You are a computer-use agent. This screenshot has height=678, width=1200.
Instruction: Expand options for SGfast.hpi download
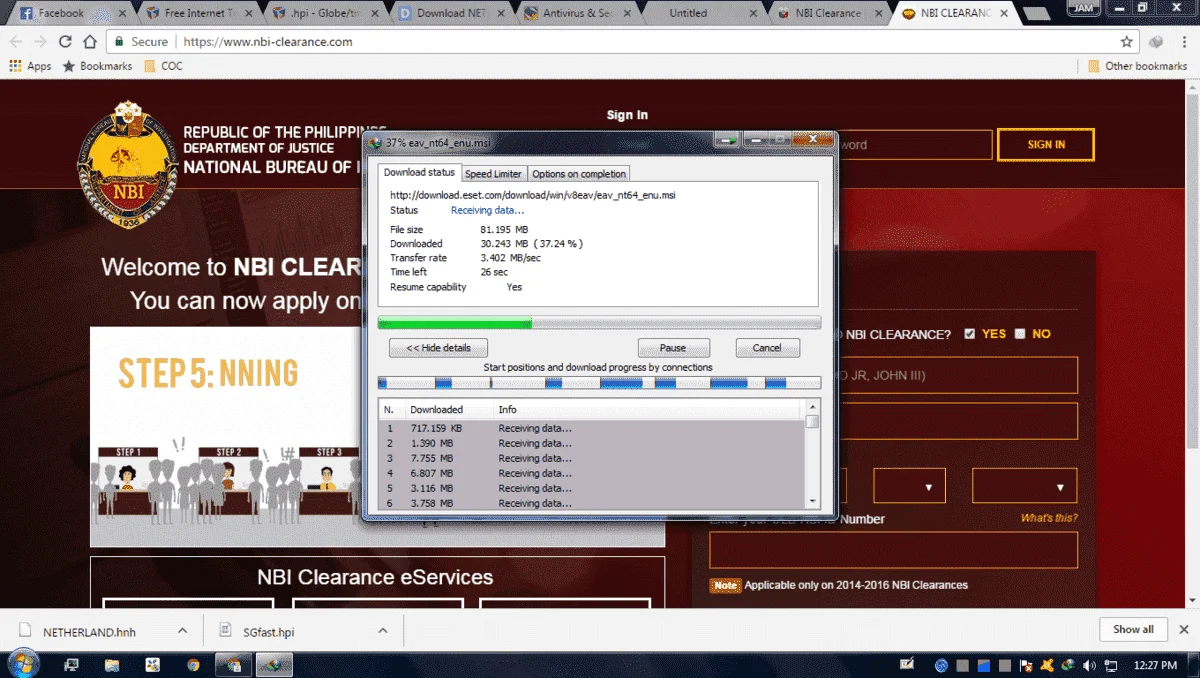click(382, 631)
